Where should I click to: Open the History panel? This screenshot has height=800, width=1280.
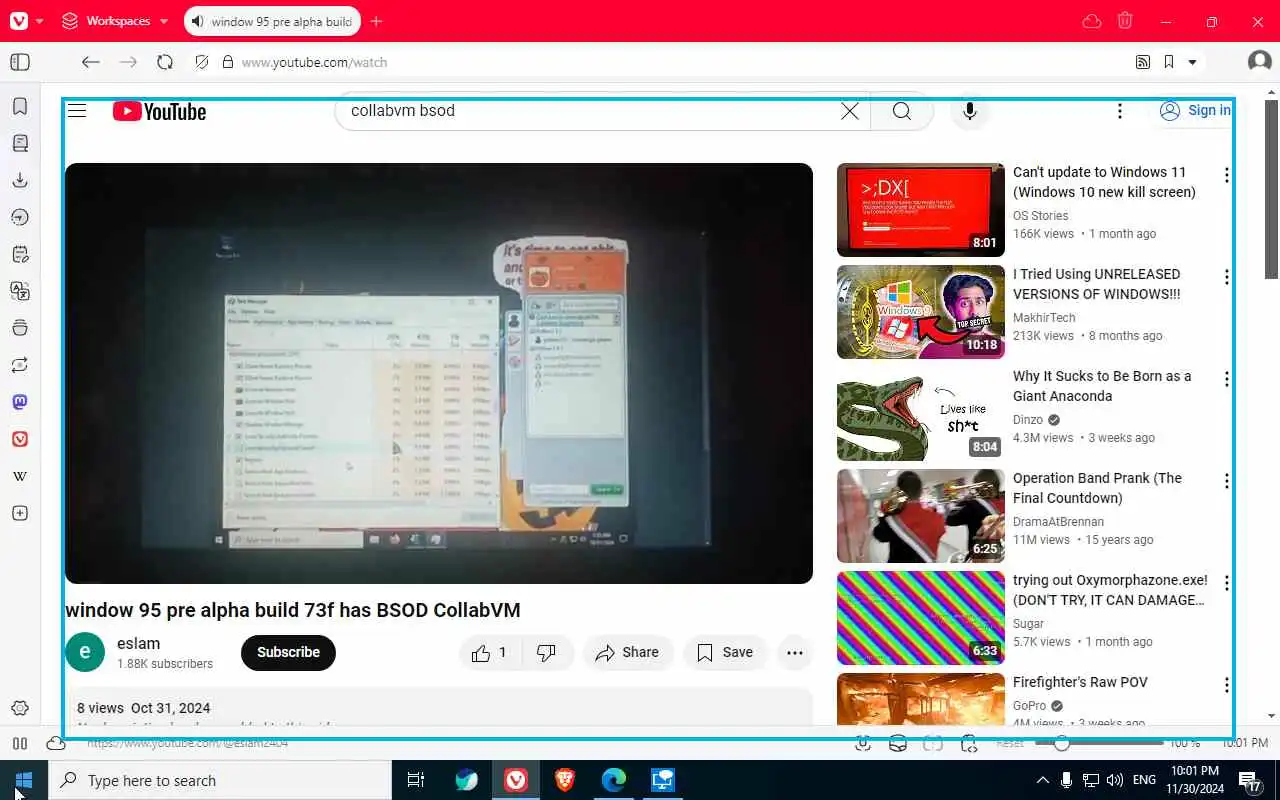click(20, 217)
